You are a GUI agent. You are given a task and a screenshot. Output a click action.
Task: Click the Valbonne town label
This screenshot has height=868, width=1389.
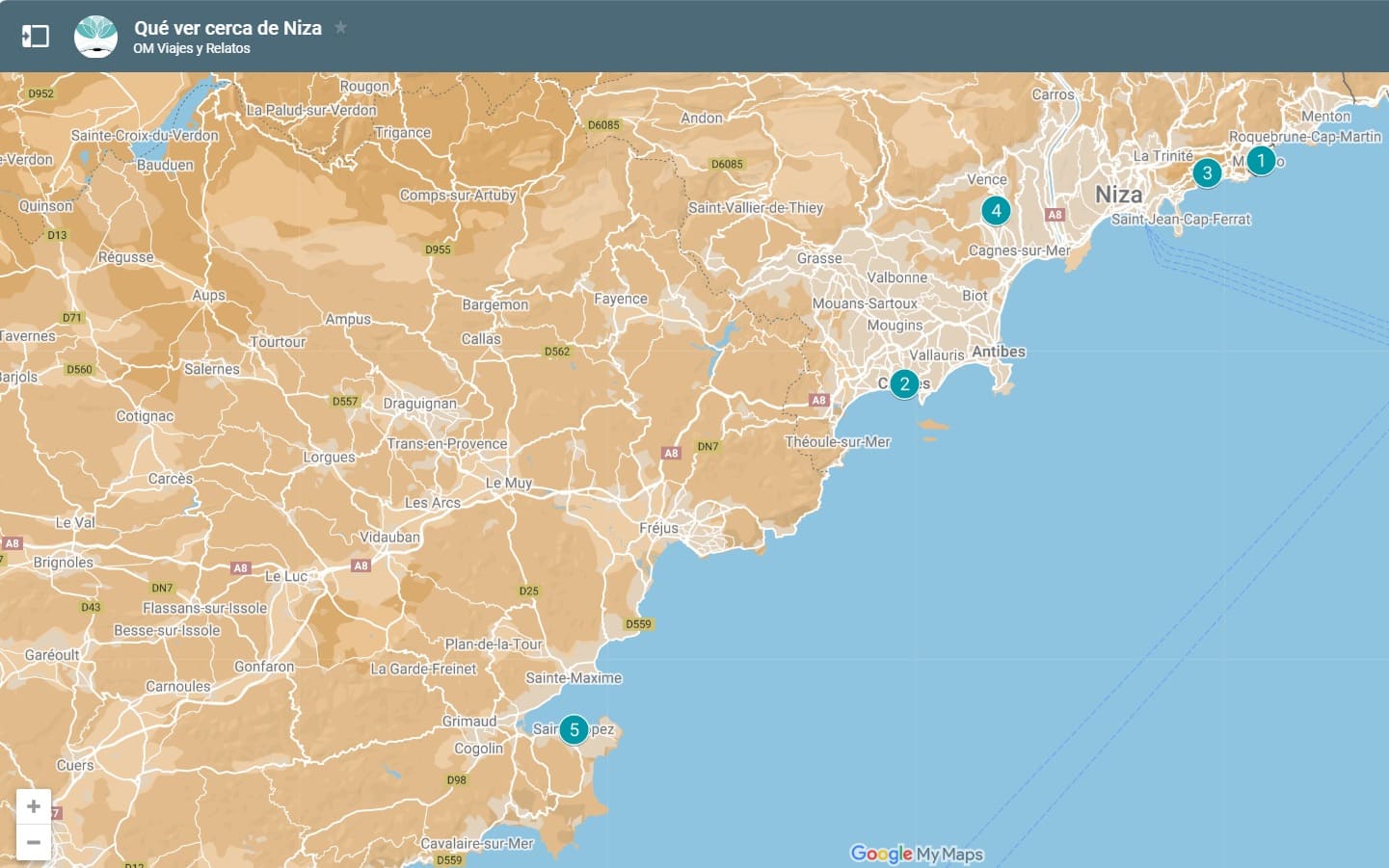pyautogui.click(x=897, y=277)
